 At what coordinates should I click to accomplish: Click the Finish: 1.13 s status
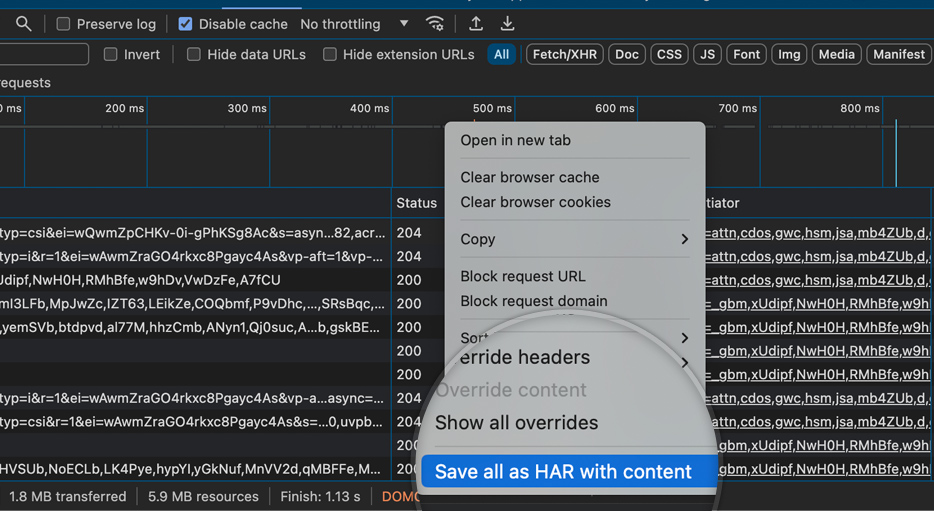click(320, 496)
